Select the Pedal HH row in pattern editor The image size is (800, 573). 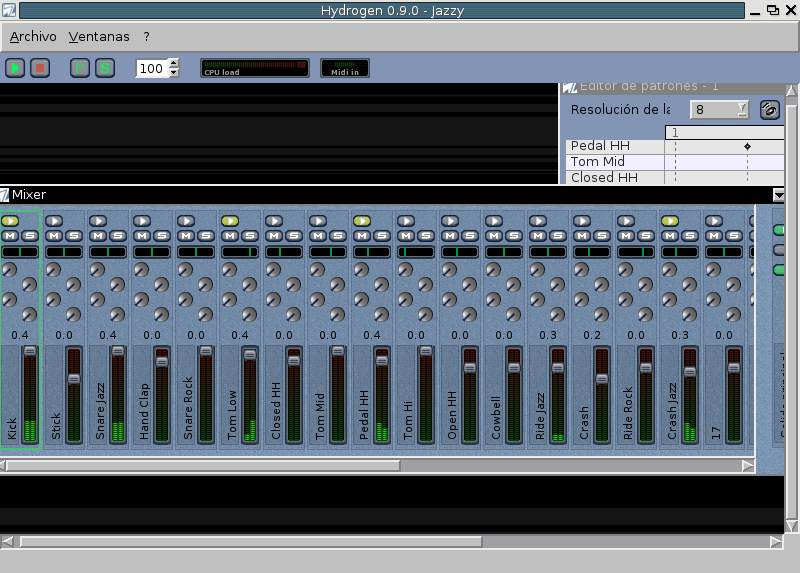615,146
